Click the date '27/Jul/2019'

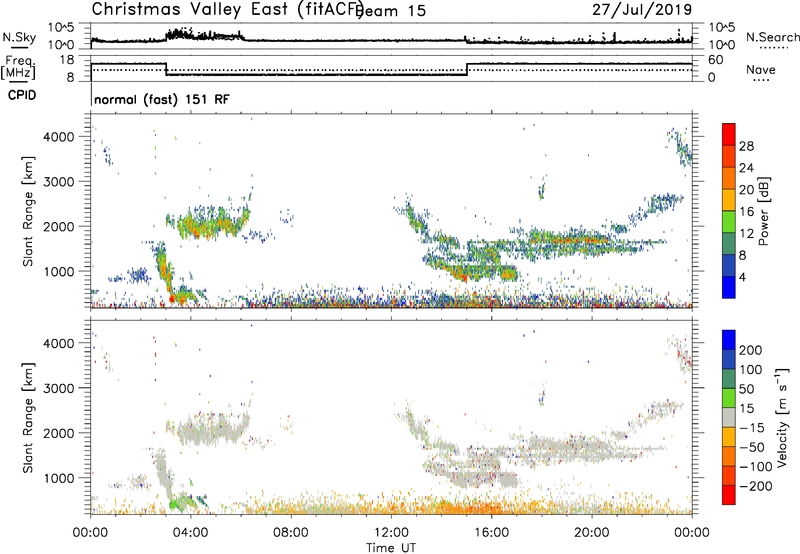(x=642, y=10)
